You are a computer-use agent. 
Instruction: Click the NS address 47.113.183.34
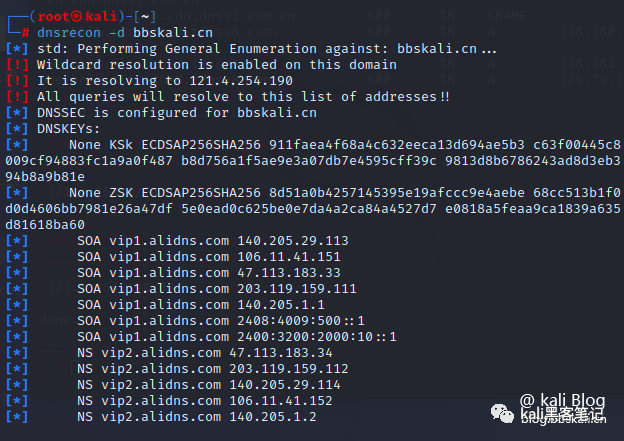[291, 352]
